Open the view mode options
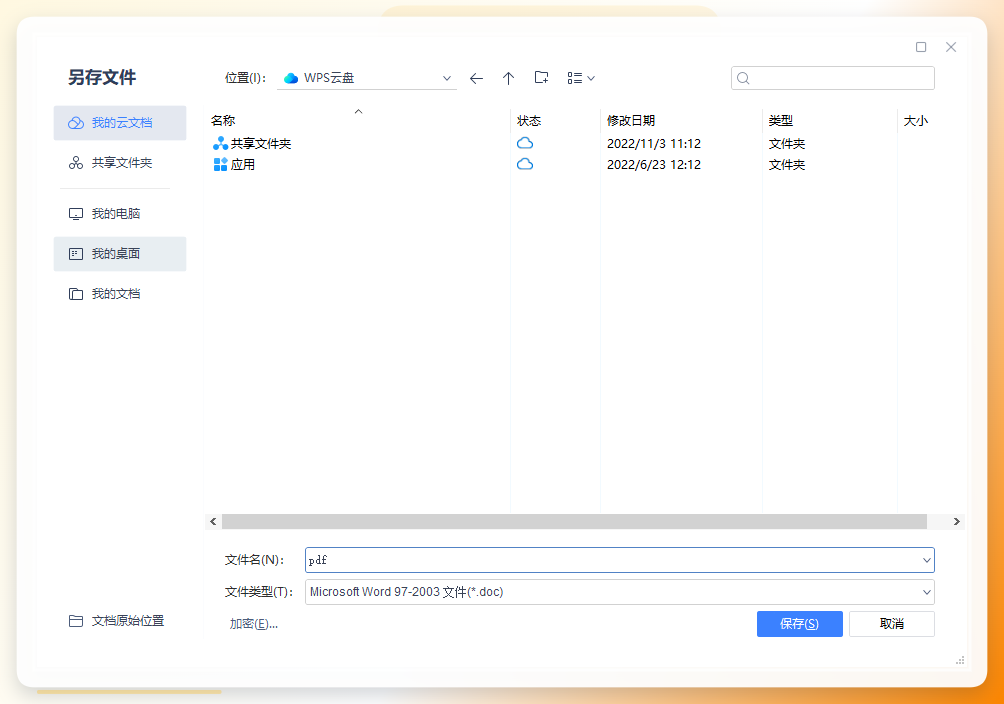Image resolution: width=1004 pixels, height=704 pixels. pos(581,78)
